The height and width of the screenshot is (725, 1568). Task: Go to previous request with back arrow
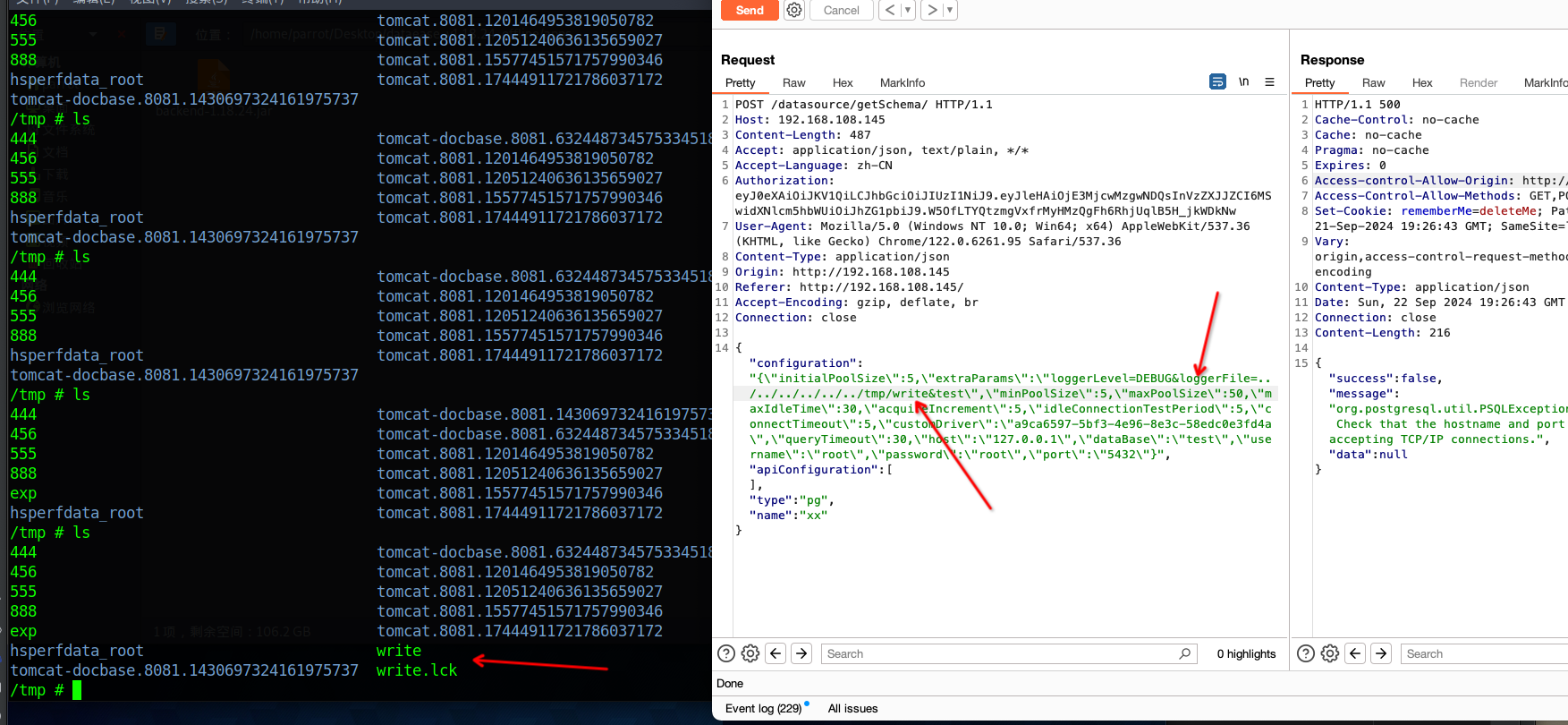click(890, 10)
